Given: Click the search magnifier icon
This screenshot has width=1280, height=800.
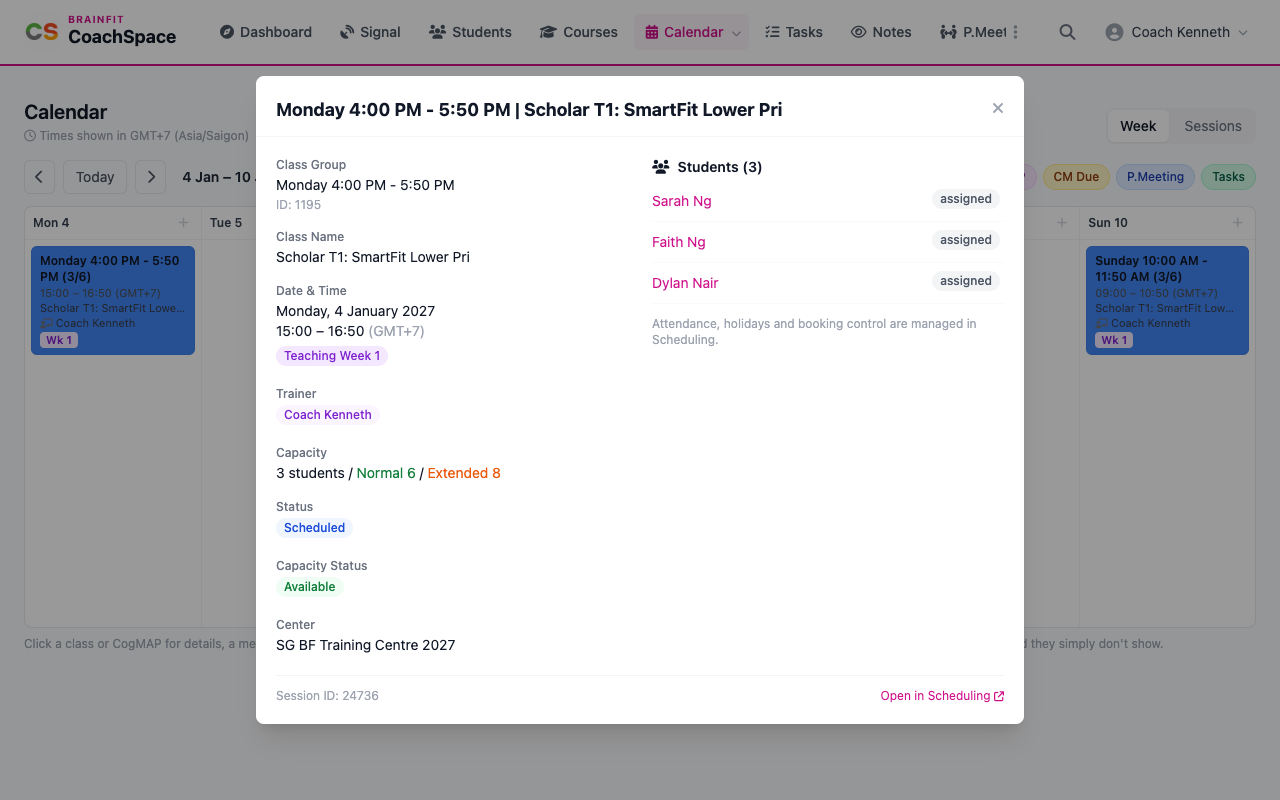Looking at the screenshot, I should click(1067, 32).
